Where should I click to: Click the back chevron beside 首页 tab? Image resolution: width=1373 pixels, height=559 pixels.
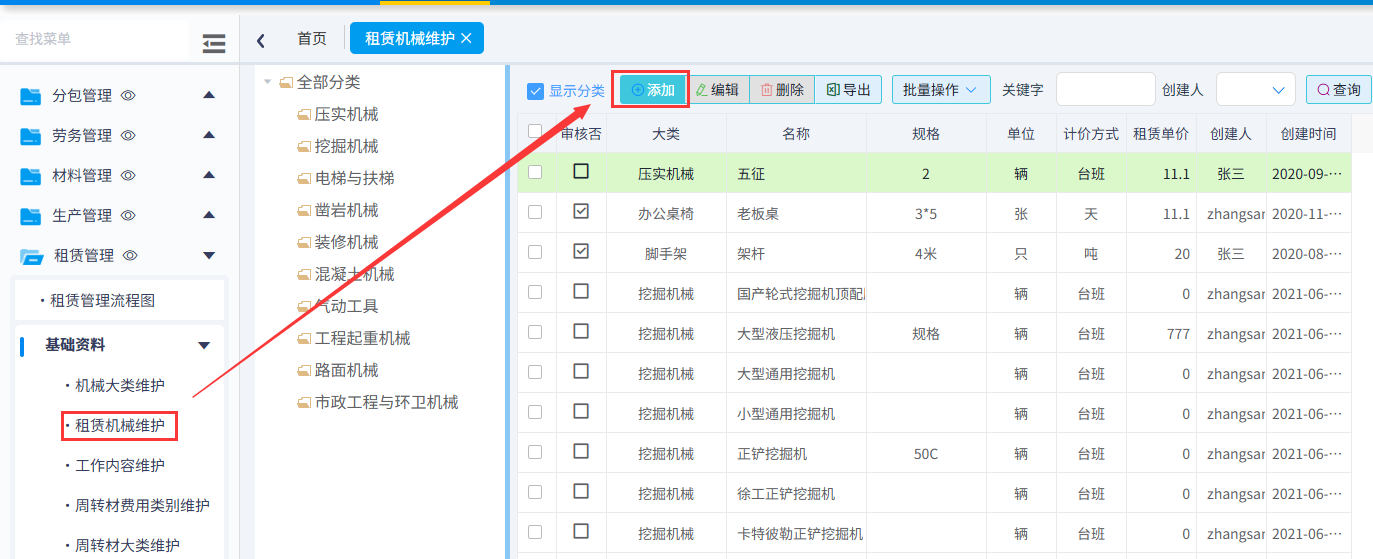(x=261, y=40)
